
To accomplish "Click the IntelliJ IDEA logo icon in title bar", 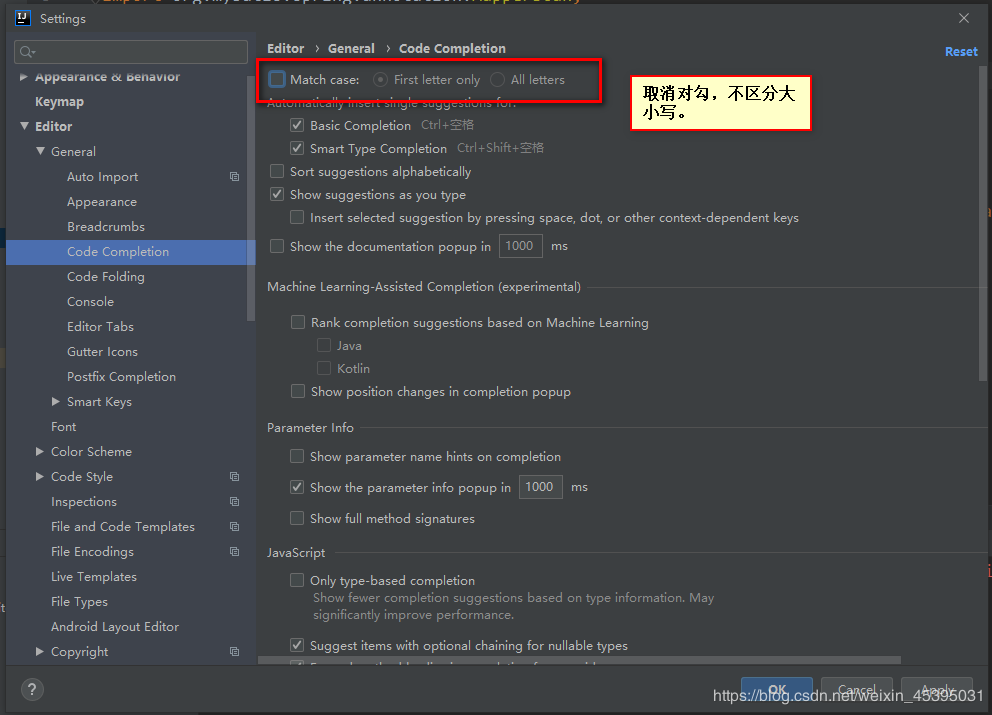I will point(23,18).
